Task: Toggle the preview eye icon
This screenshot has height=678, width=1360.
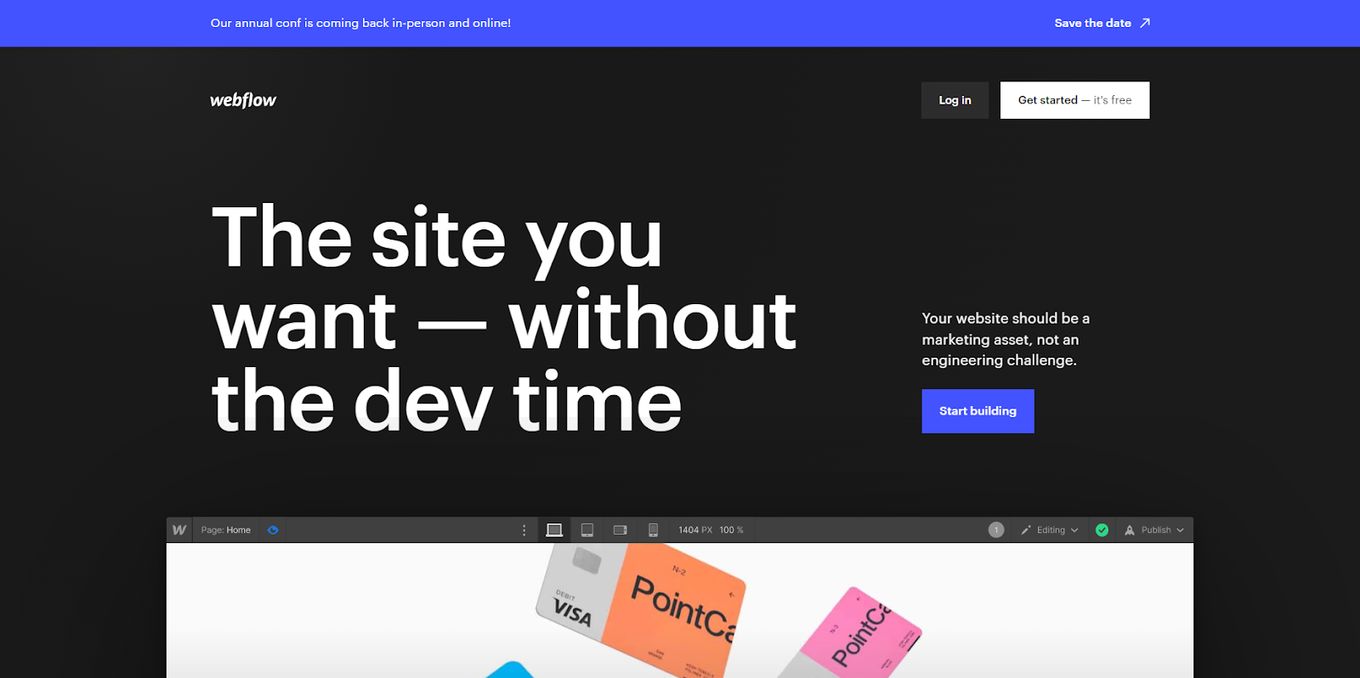Action: pos(273,530)
